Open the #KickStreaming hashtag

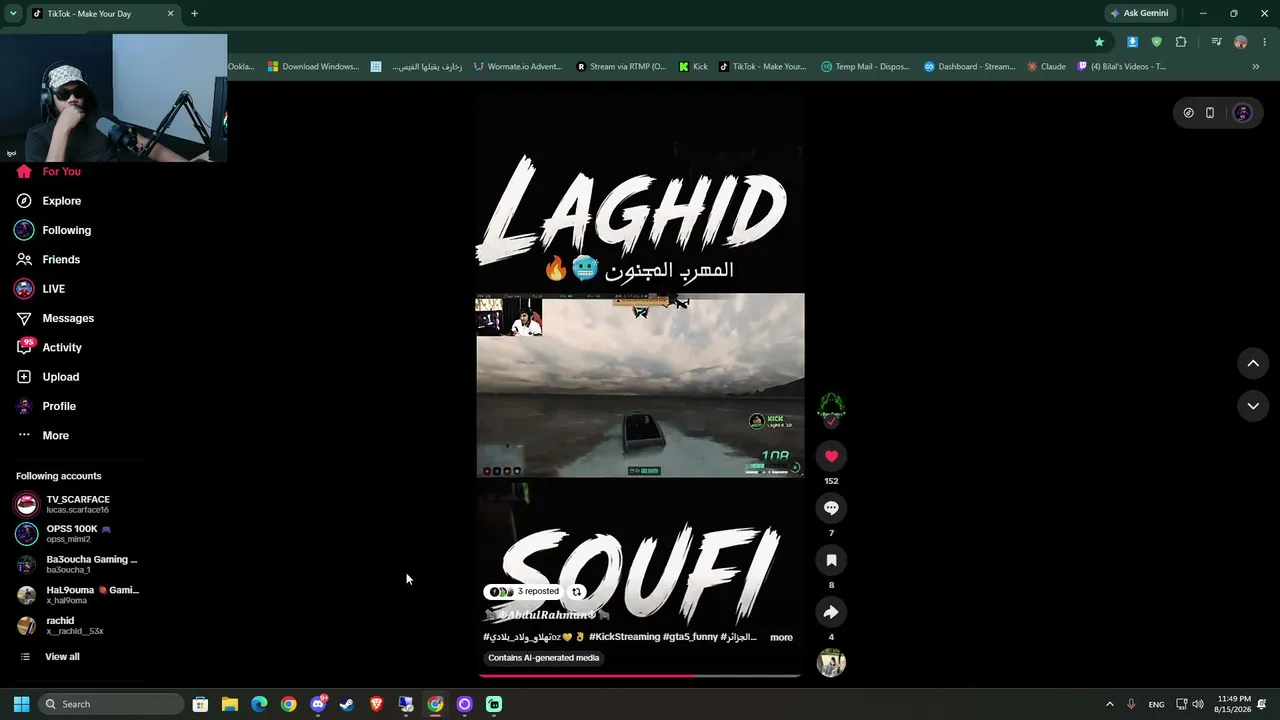(x=624, y=637)
